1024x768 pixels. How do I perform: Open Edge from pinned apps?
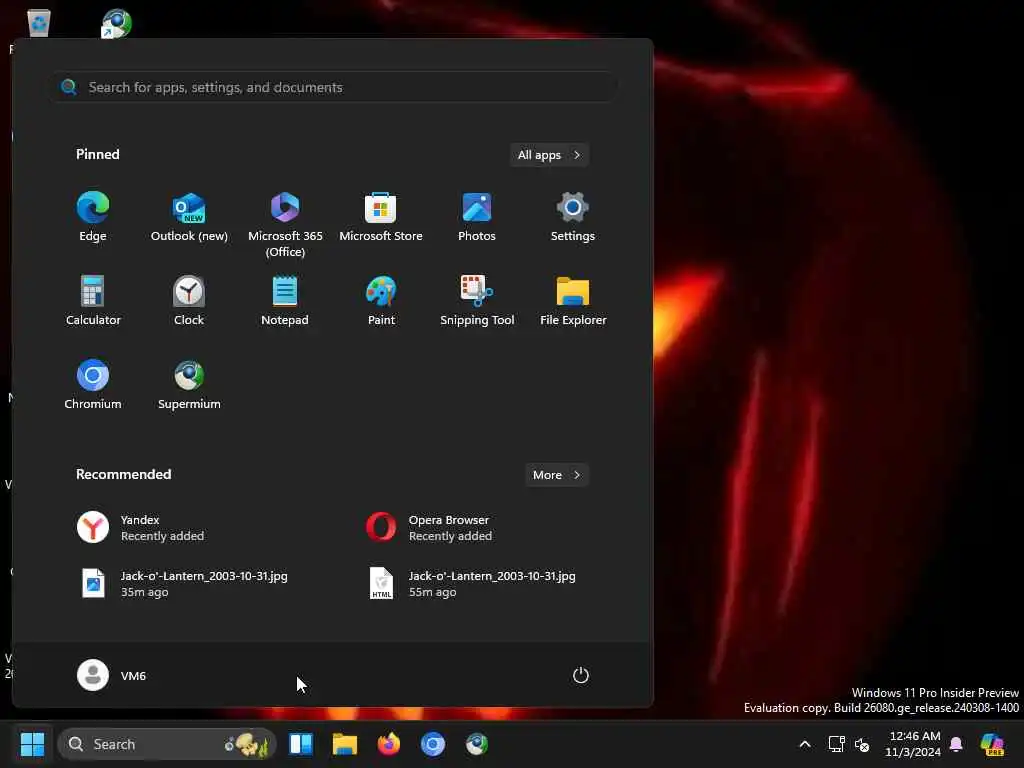pos(93,217)
